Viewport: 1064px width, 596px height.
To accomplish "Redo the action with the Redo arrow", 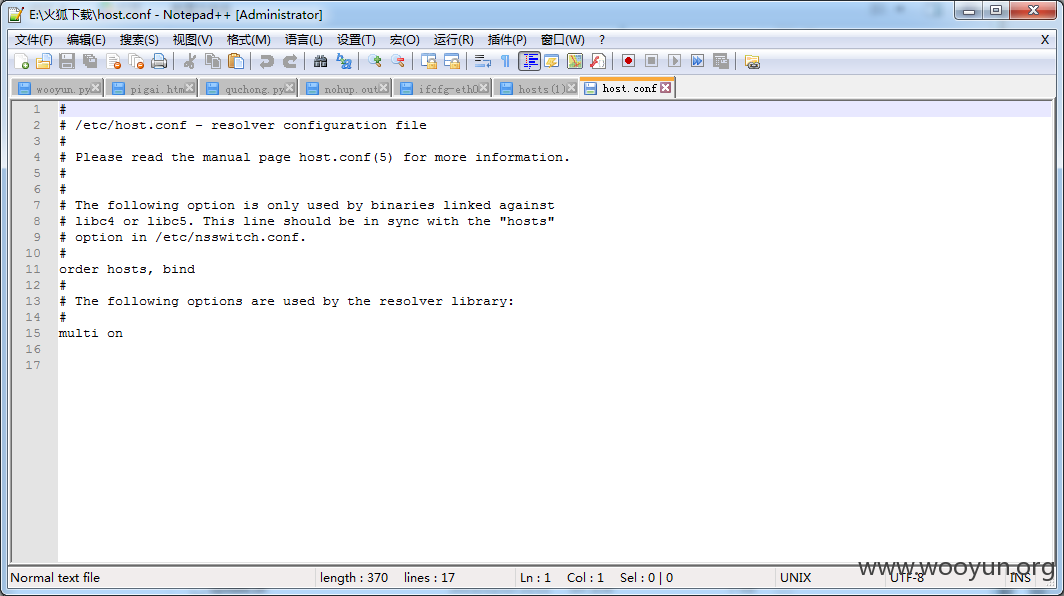I will point(290,62).
